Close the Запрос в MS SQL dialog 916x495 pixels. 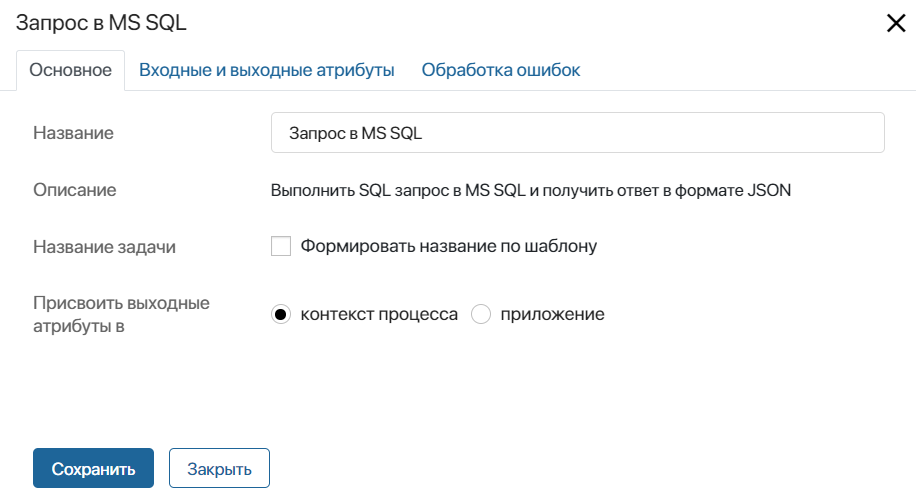tap(896, 23)
